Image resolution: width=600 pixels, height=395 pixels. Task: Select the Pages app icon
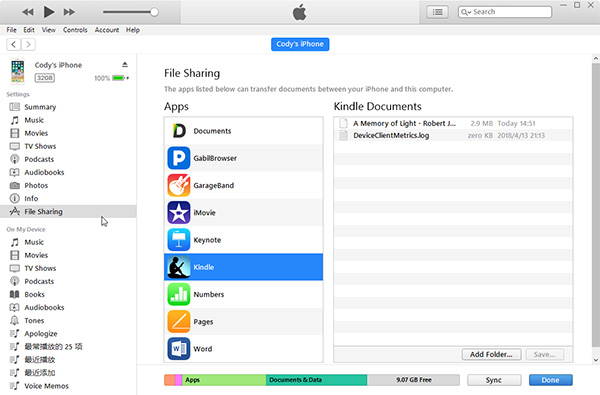click(179, 322)
